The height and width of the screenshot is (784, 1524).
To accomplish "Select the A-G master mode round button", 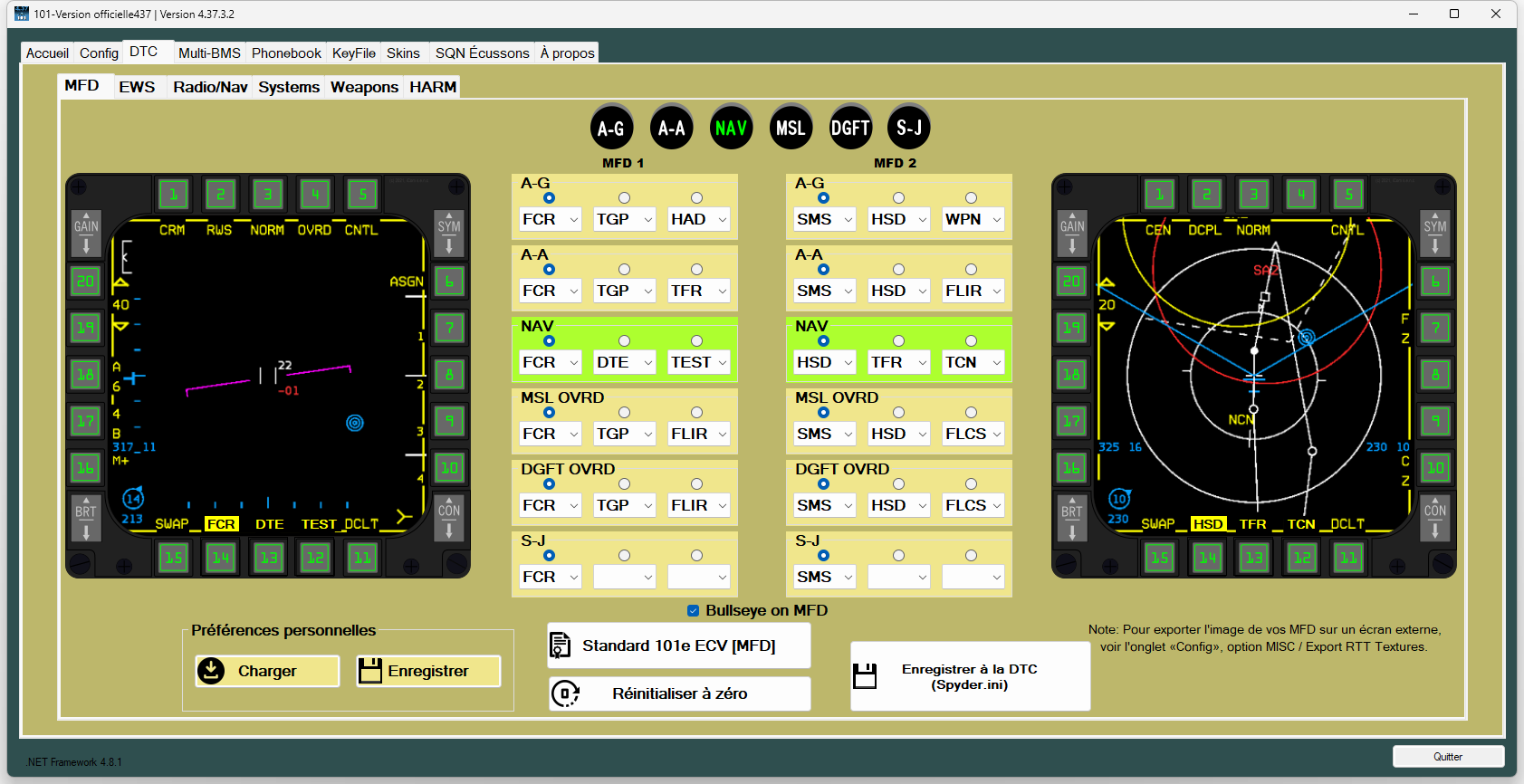I will (x=611, y=129).
